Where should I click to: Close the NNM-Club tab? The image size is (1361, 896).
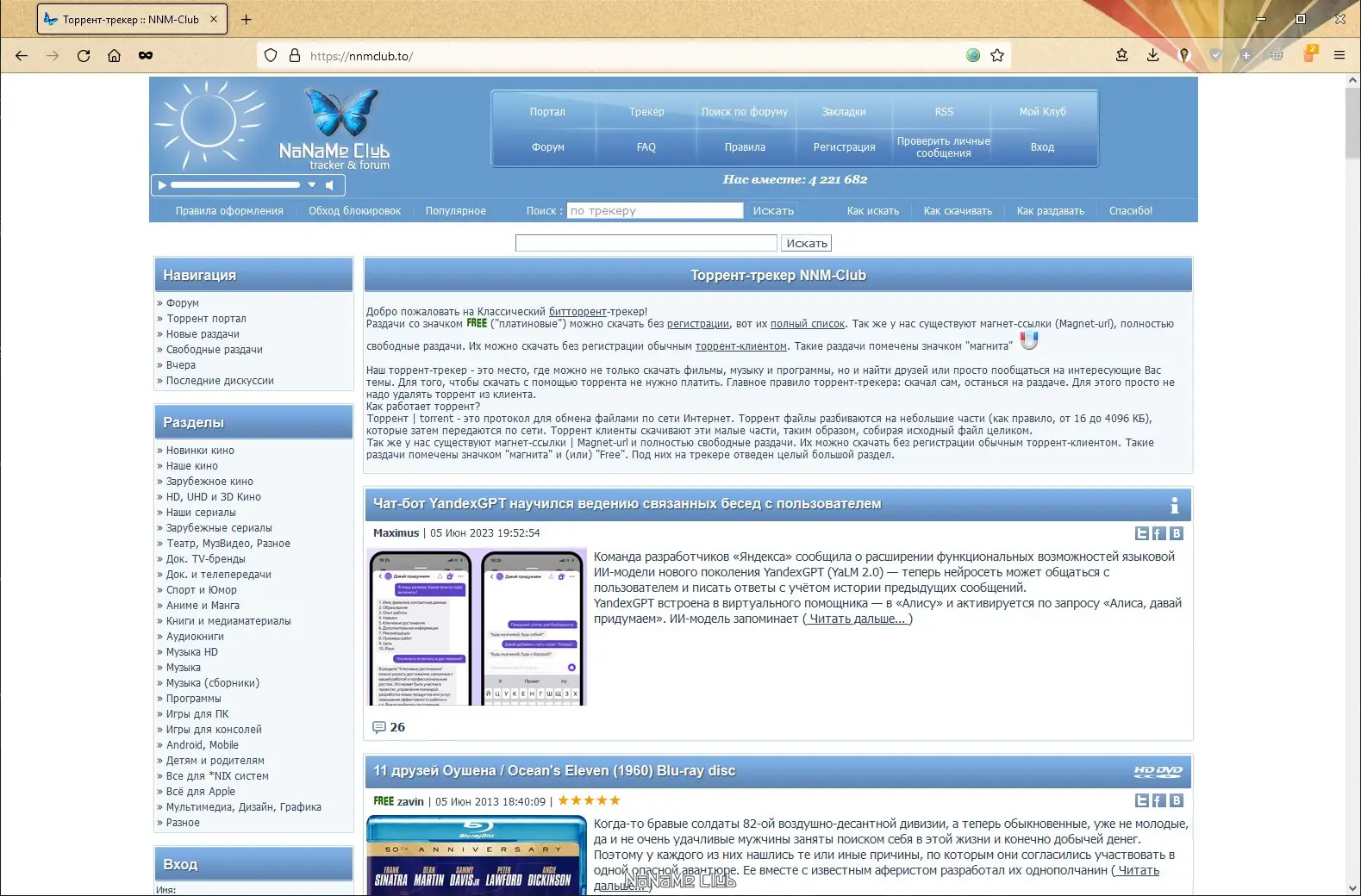pyautogui.click(x=215, y=19)
